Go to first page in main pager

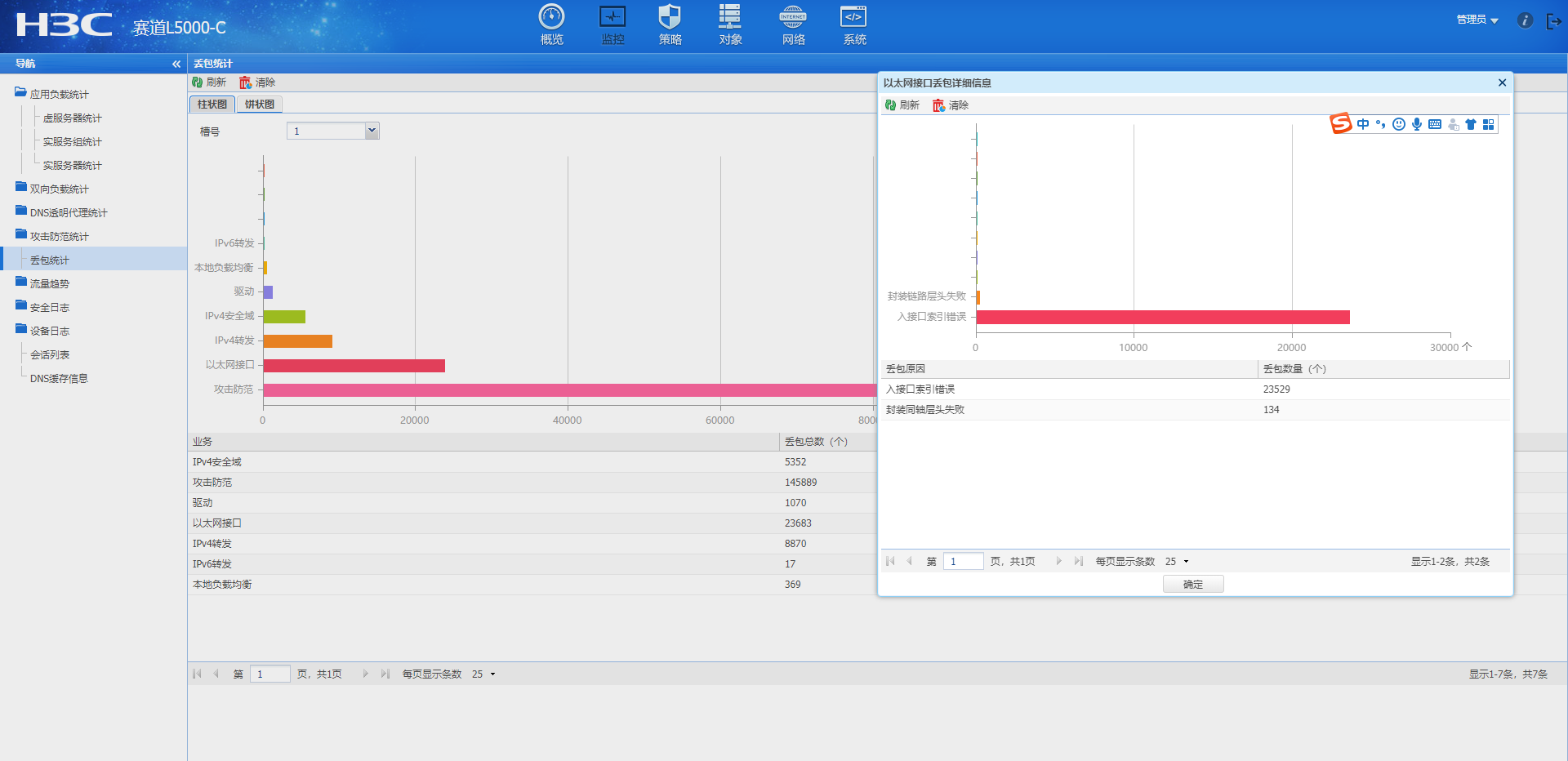pyautogui.click(x=197, y=674)
